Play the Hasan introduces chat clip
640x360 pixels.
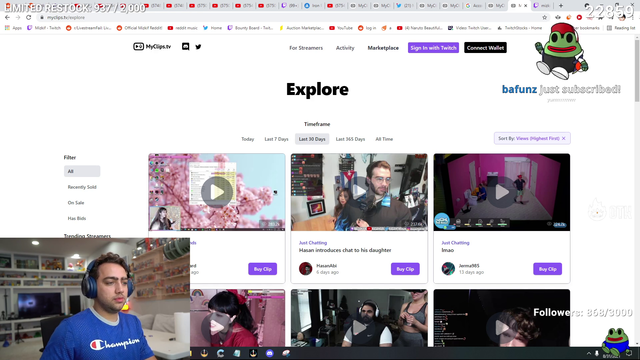coord(359,192)
